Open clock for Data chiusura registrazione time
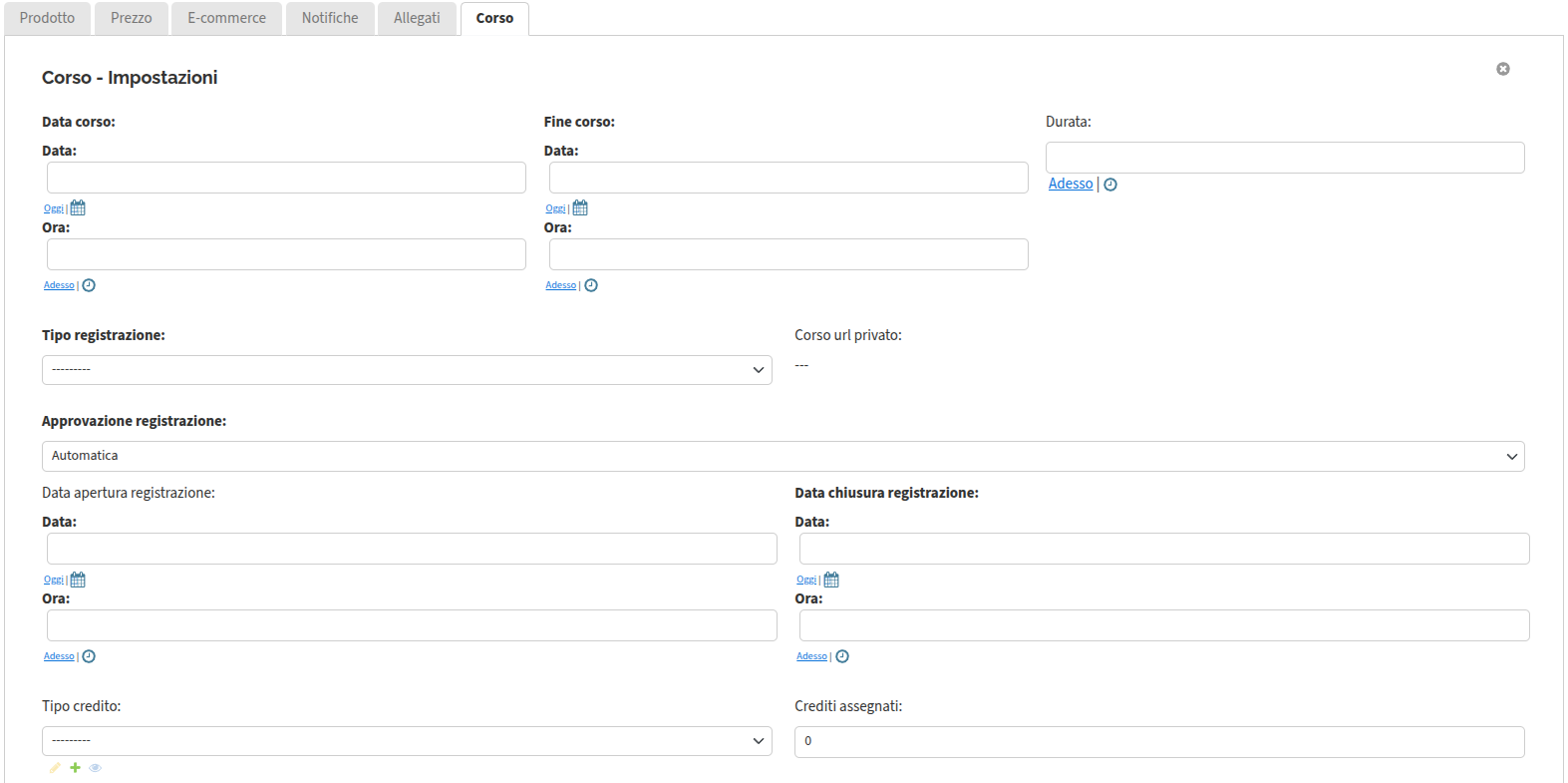The height and width of the screenshot is (783, 1568). tap(842, 656)
